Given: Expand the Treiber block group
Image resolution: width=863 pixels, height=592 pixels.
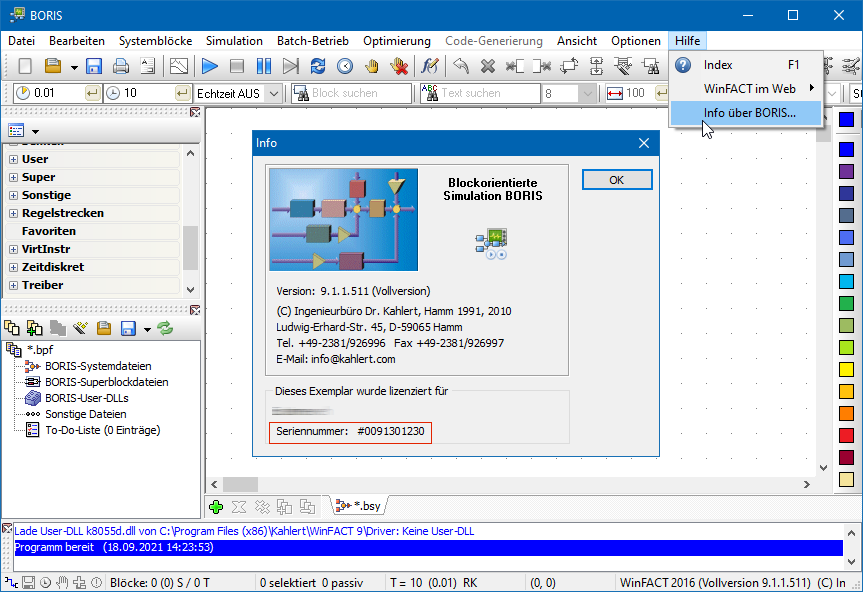Looking at the screenshot, I should (14, 286).
